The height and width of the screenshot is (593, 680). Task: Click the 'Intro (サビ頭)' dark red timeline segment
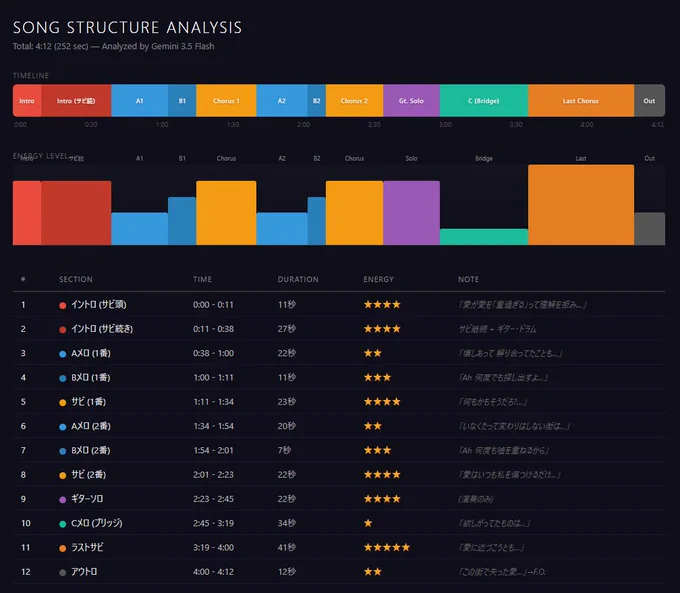pyautogui.click(x=76, y=101)
